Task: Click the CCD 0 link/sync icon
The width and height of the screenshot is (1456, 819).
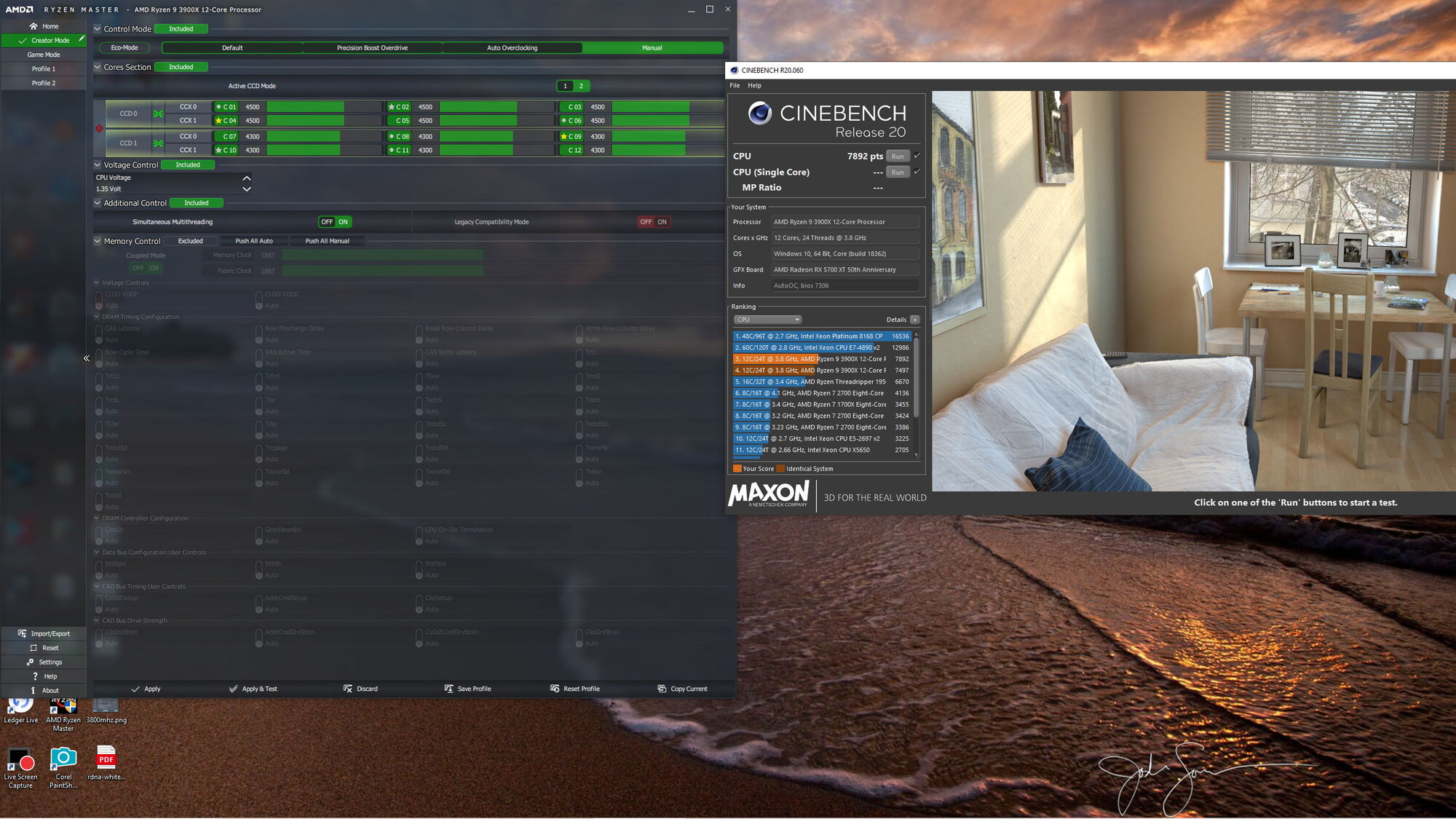Action: pyautogui.click(x=158, y=114)
